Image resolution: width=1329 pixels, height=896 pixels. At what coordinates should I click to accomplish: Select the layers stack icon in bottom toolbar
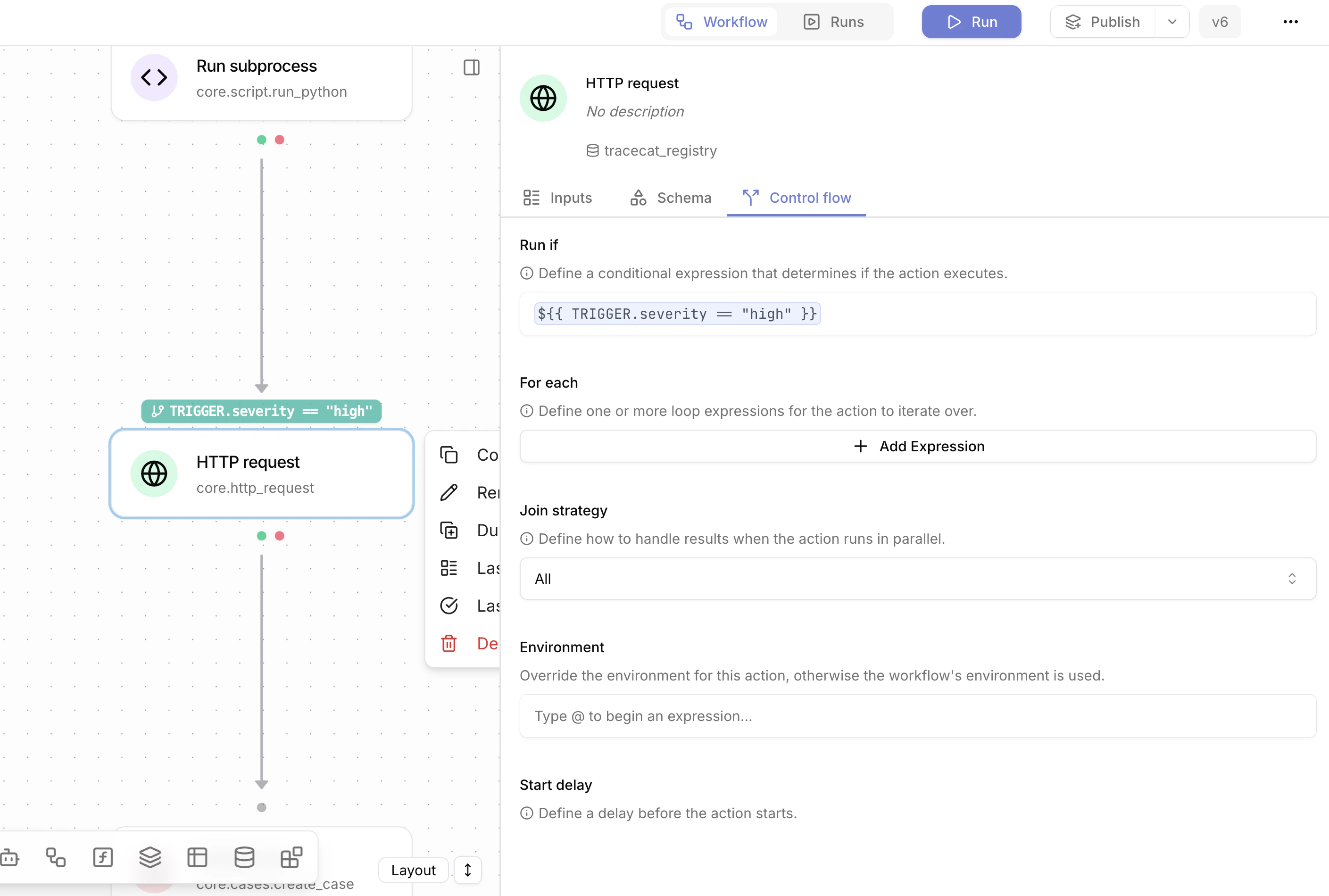[150, 857]
